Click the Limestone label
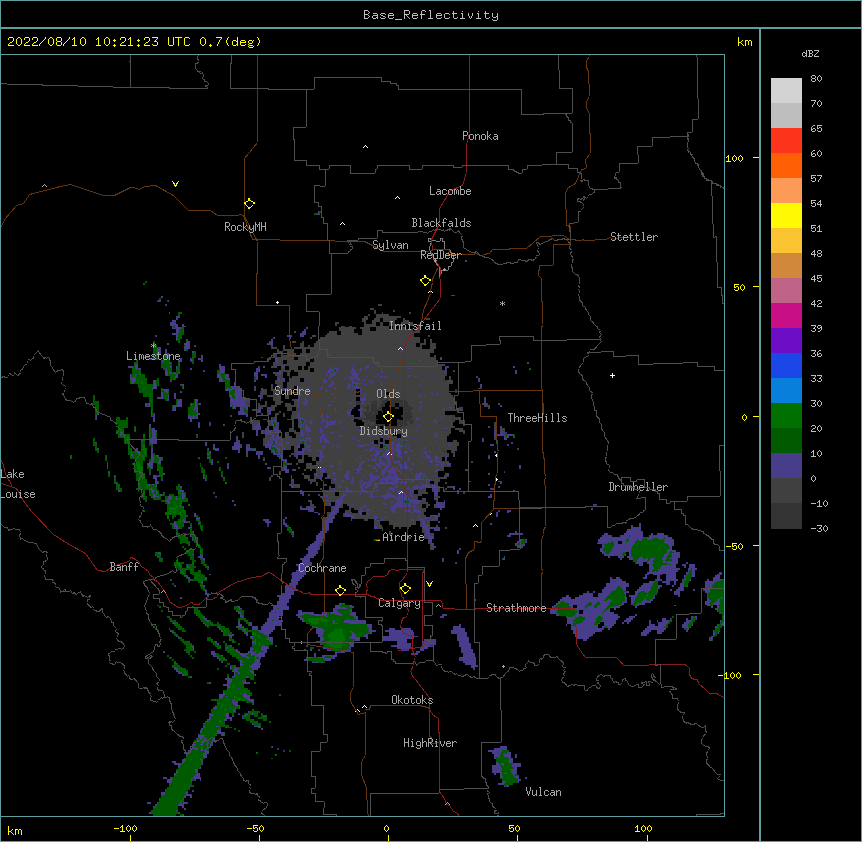This screenshot has width=862, height=842. pos(153,356)
